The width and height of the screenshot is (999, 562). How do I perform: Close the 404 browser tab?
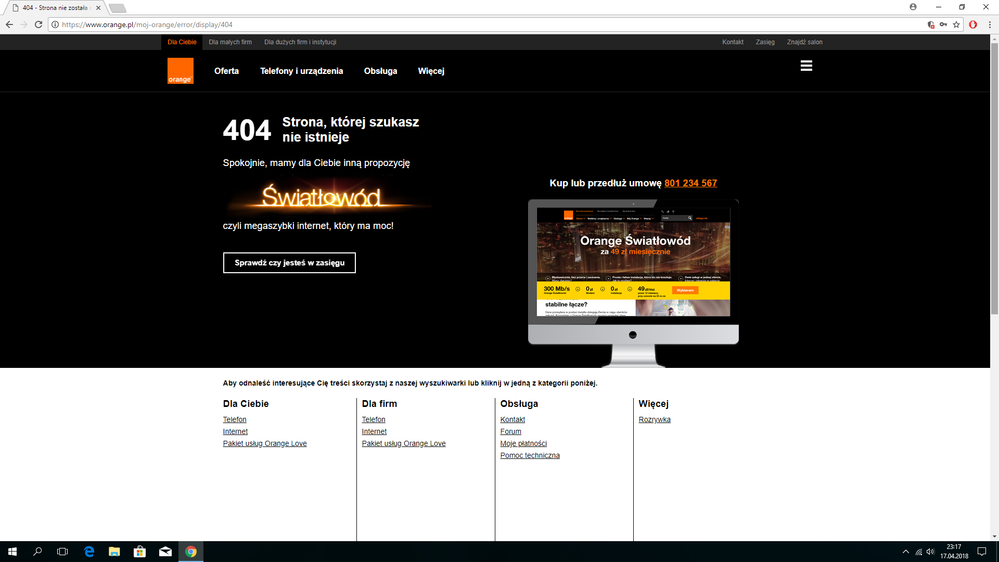(x=98, y=8)
